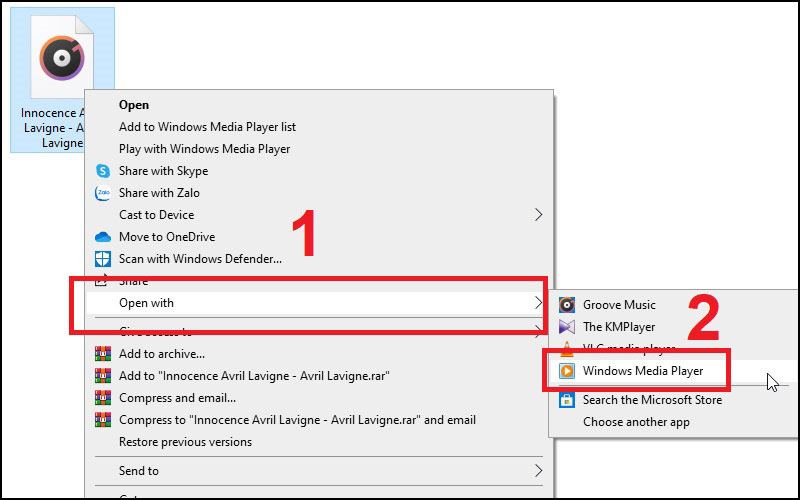Expand the Open with submenu arrow
The width and height of the screenshot is (800, 500).
538,303
